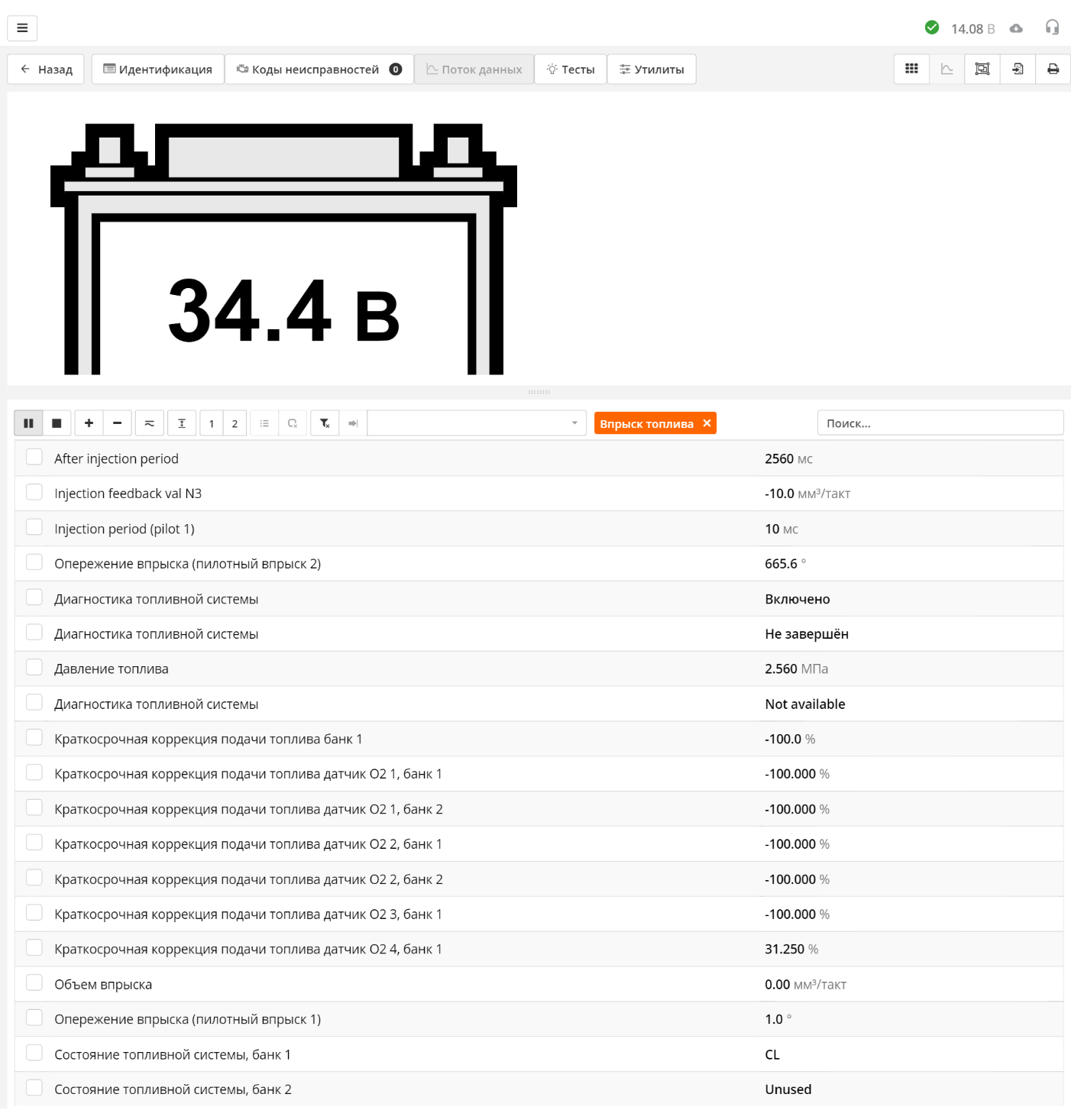Open support via headset icon
The height and width of the screenshot is (1120, 1071).
point(1052,28)
